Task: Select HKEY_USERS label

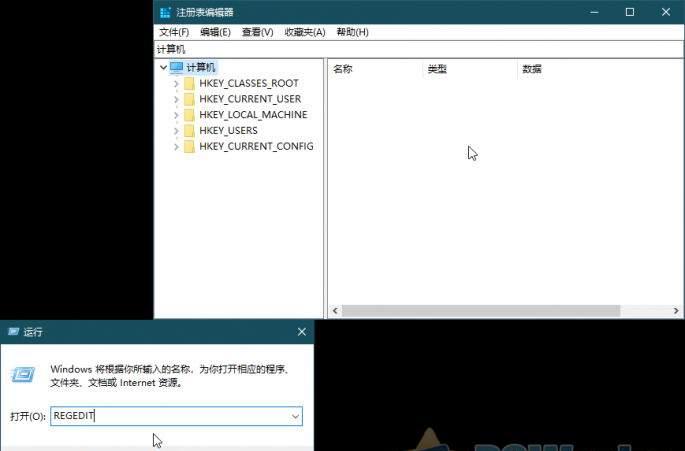Action: (x=228, y=130)
